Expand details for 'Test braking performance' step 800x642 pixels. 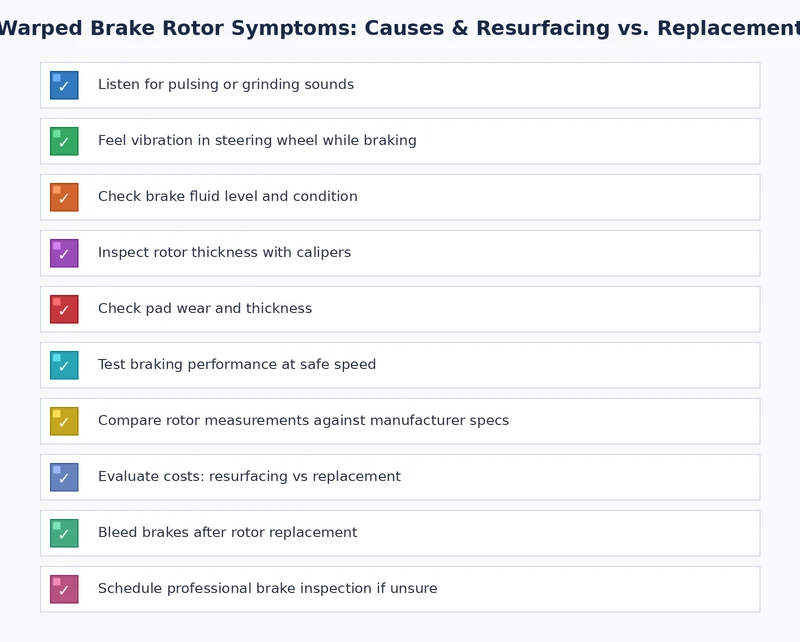(236, 365)
